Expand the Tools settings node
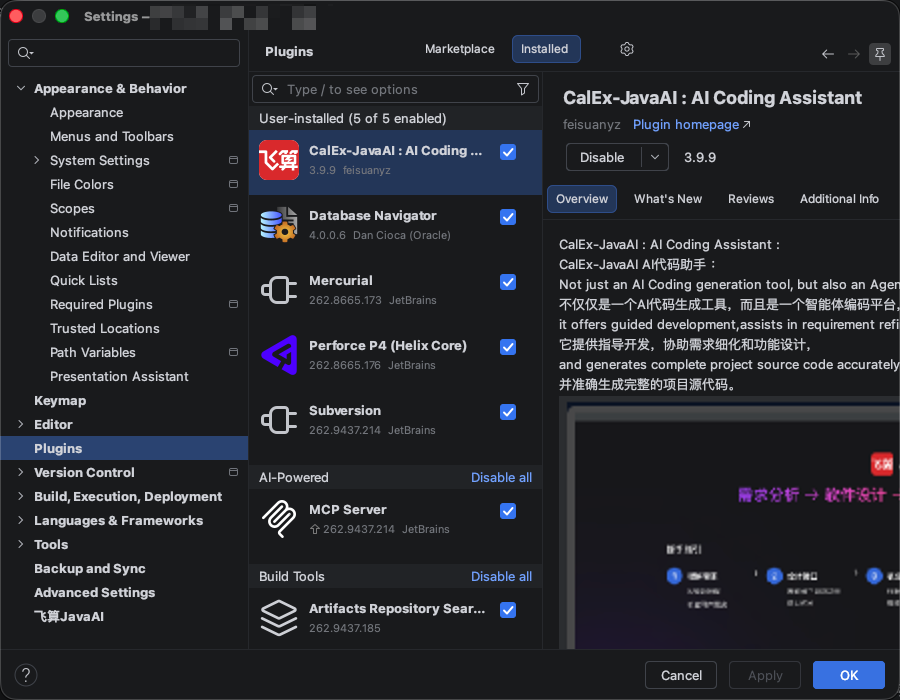 coord(21,544)
